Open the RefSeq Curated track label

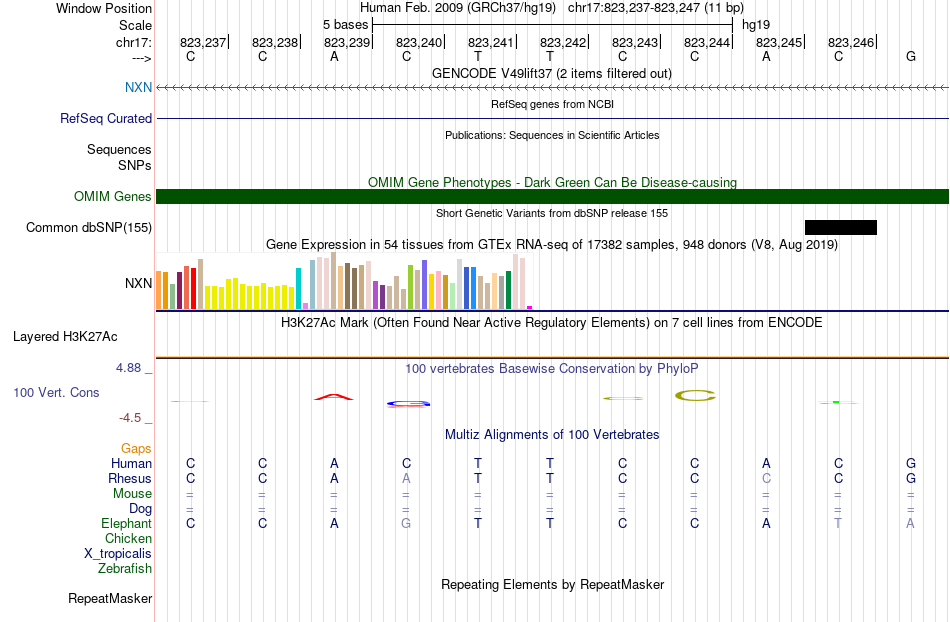(106, 118)
